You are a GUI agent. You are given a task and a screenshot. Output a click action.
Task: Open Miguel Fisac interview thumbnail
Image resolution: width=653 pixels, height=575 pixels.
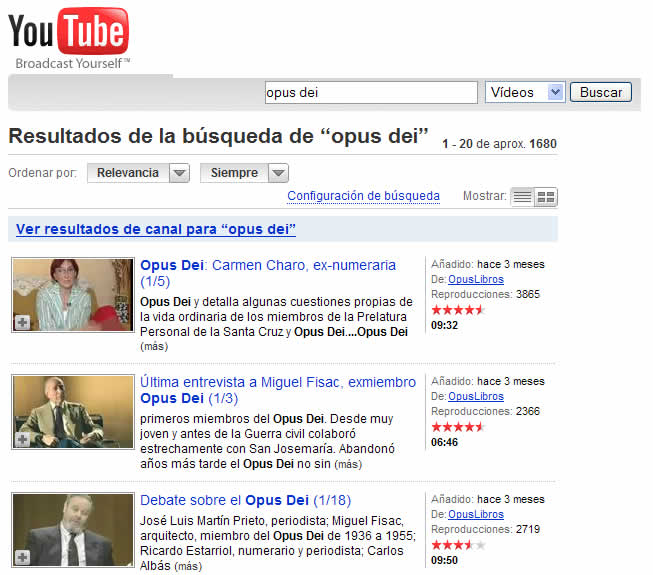click(73, 412)
